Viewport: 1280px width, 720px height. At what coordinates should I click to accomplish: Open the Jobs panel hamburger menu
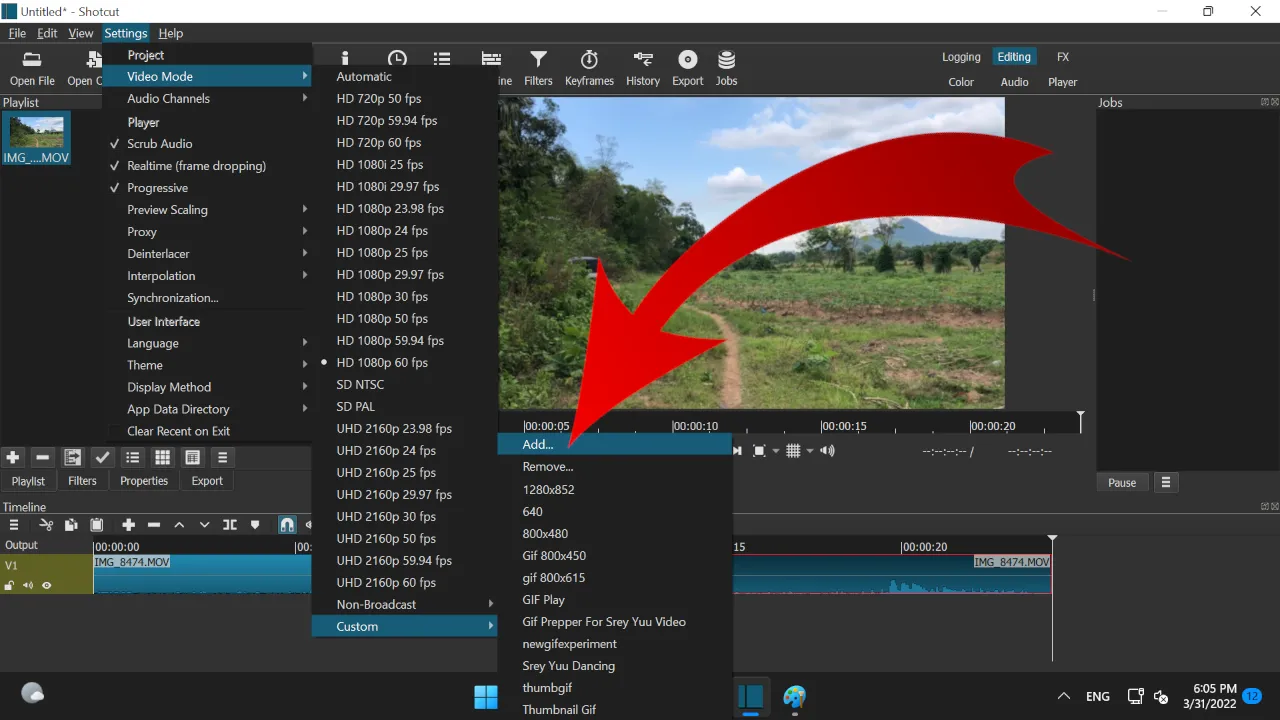click(1165, 482)
